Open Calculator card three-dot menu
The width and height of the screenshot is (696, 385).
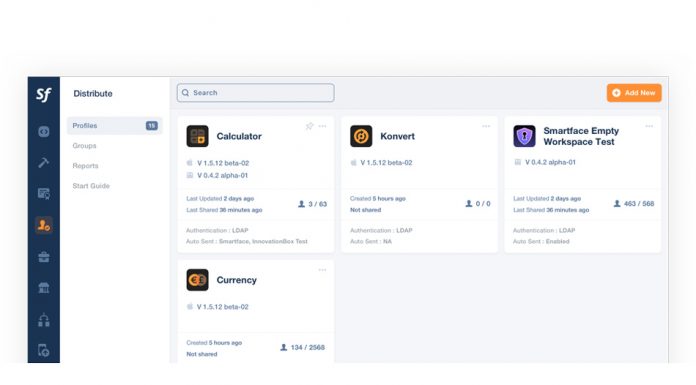click(x=323, y=126)
